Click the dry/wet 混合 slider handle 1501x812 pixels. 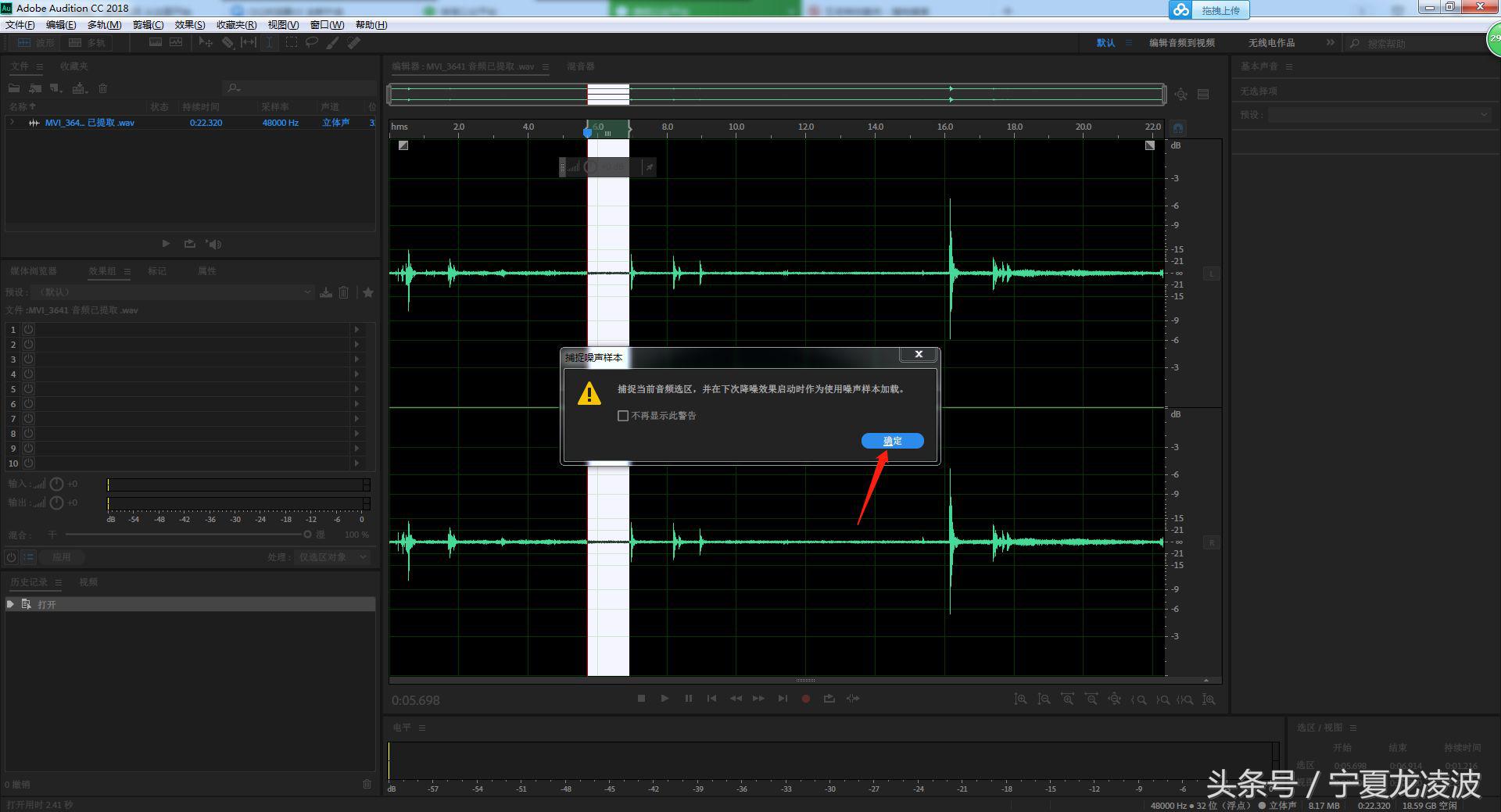[307, 535]
